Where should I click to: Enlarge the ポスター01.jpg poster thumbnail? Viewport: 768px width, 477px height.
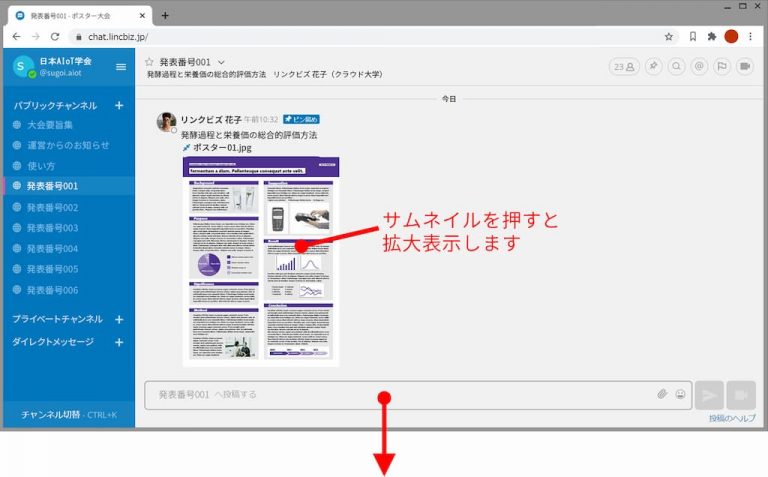click(x=260, y=260)
